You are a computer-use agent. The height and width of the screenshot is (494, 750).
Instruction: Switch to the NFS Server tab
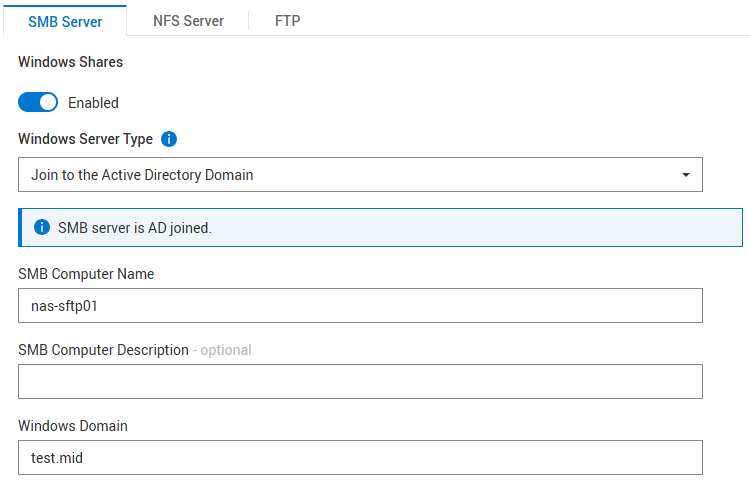pos(188,20)
